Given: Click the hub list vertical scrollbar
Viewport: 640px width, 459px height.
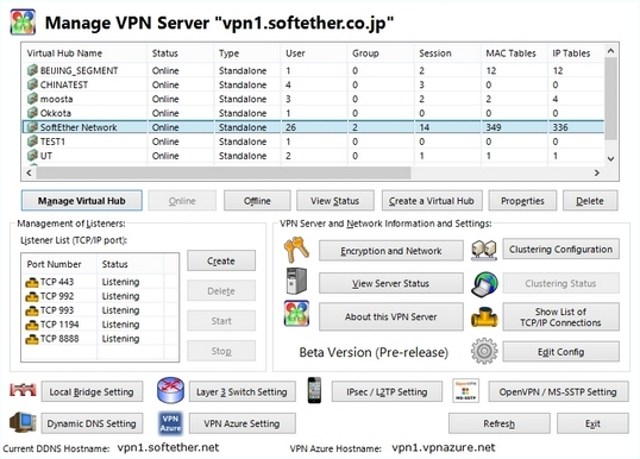Looking at the screenshot, I should point(609,100).
